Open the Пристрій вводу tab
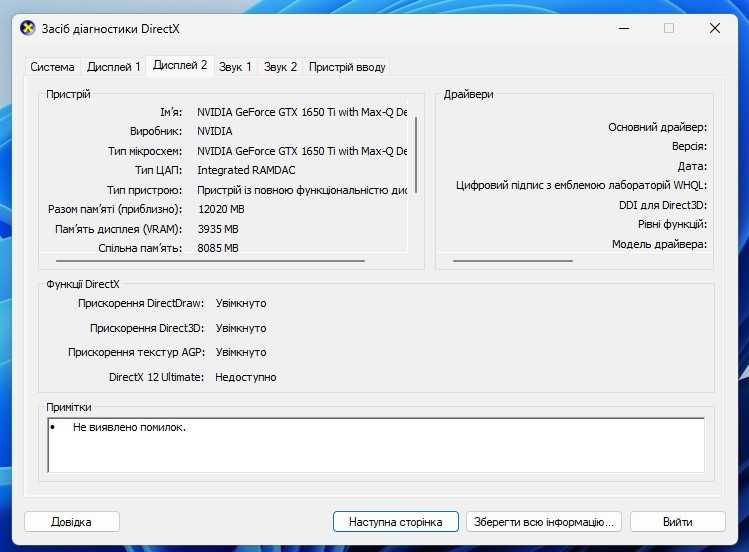749x552 pixels. point(347,67)
